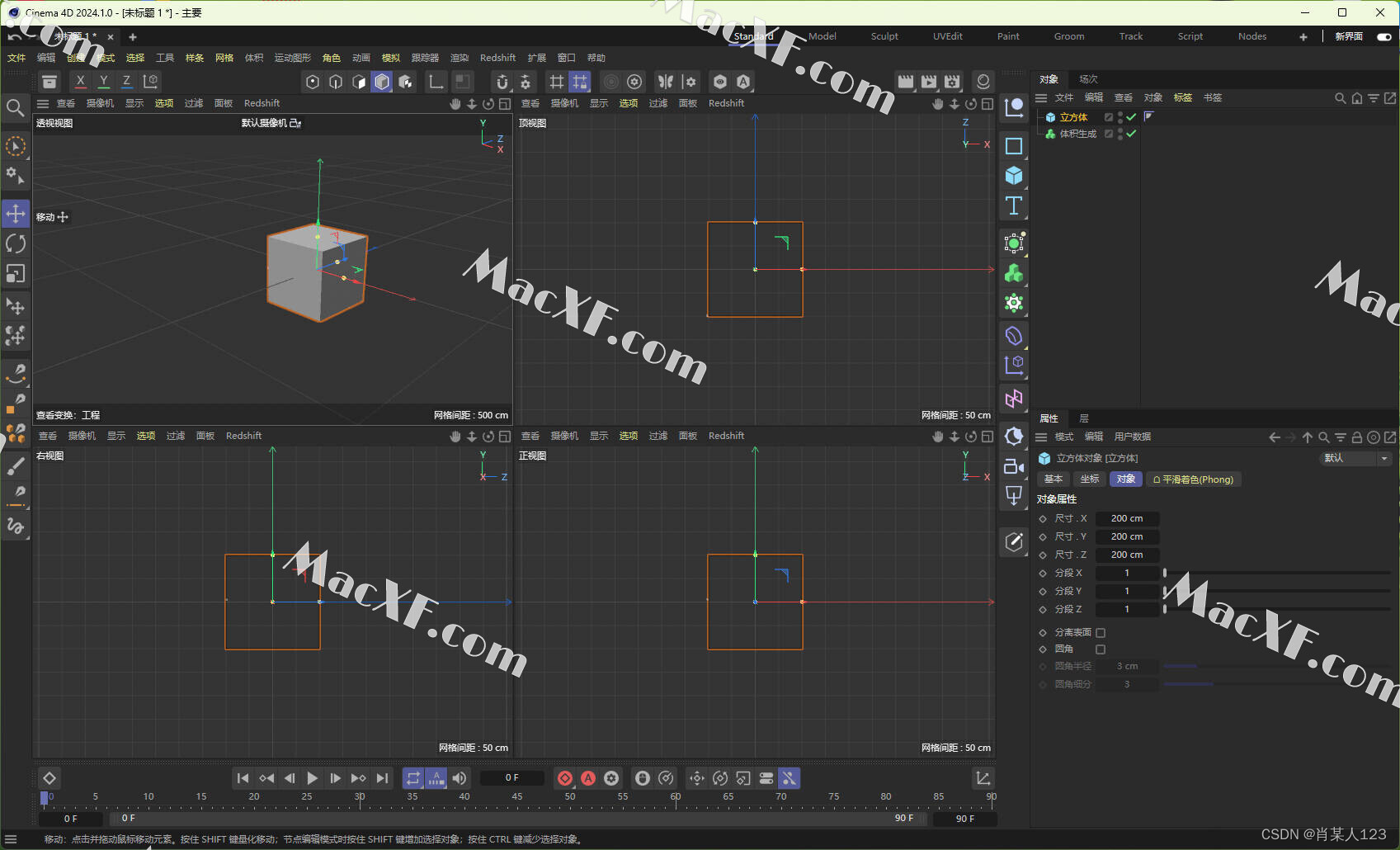Viewport: 1400px width, 850px height.
Task: Select 立方体 in object tree
Action: coord(1073,117)
